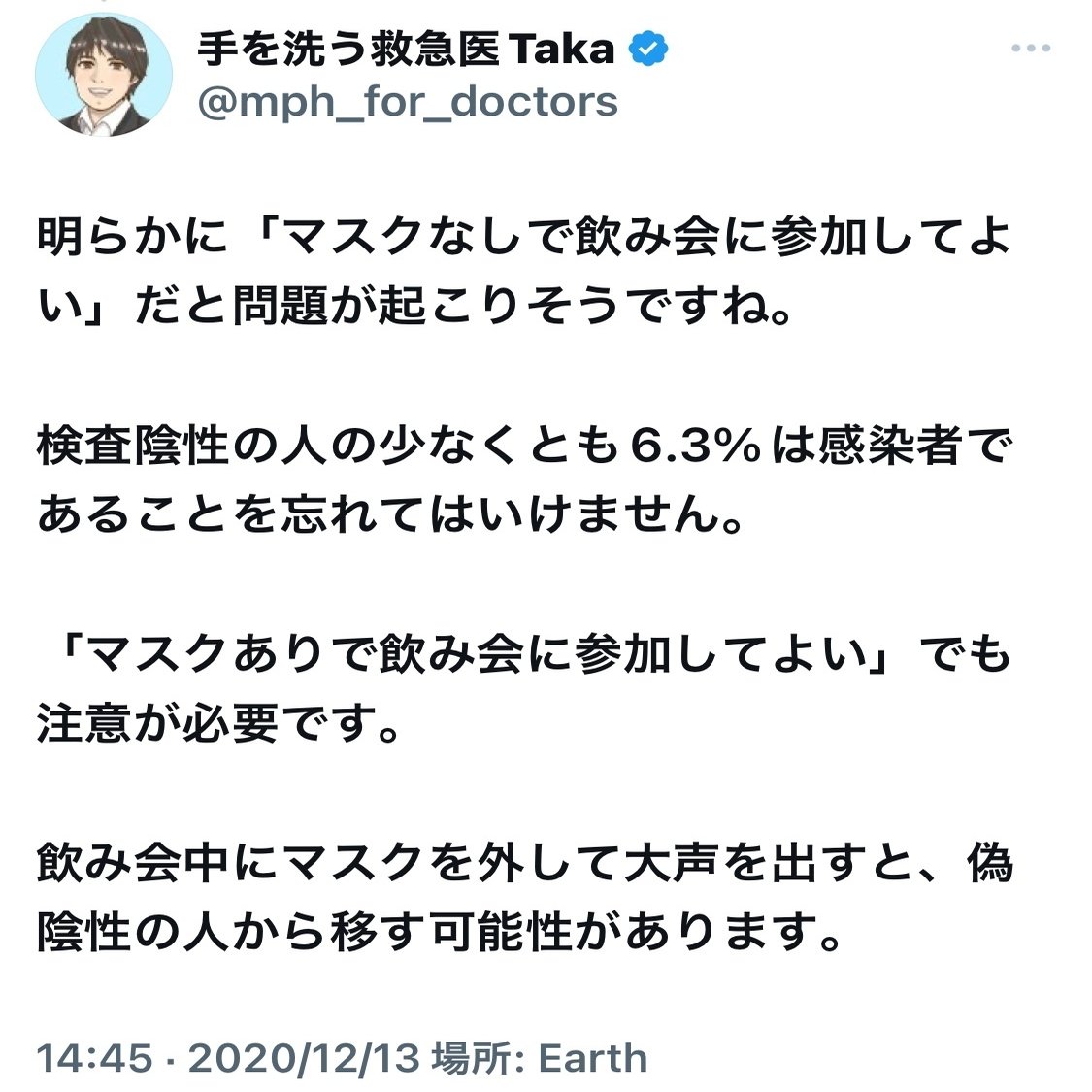Click the word Taka in the display name
Viewport: 1092px width, 1092px height.
click(x=562, y=49)
